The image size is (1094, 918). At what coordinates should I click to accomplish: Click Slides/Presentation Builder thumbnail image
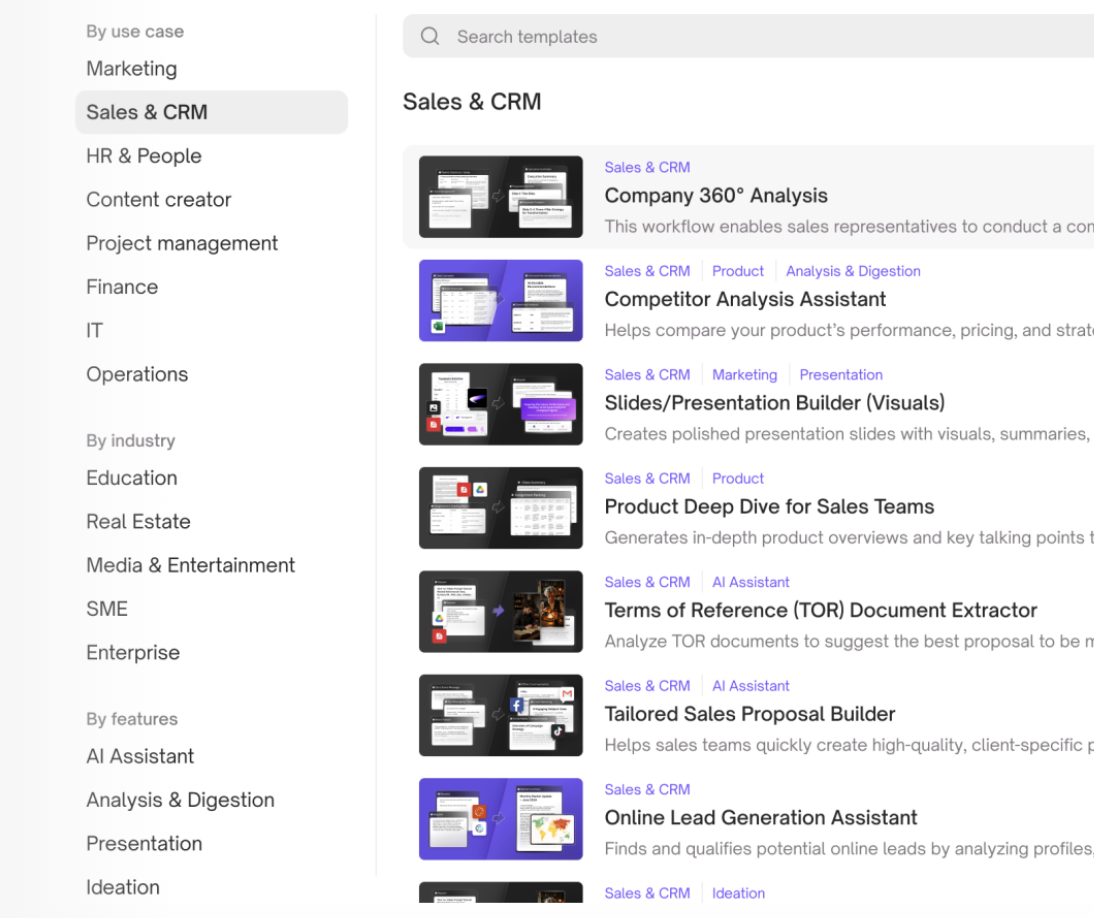pyautogui.click(x=500, y=404)
